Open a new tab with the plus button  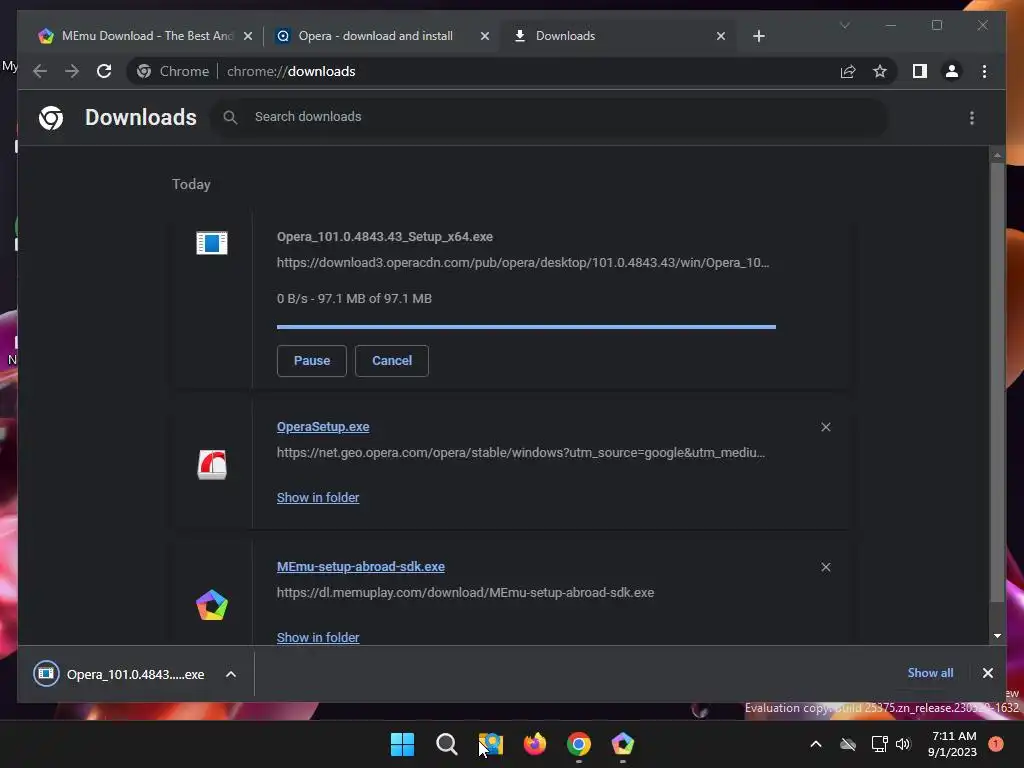(758, 36)
